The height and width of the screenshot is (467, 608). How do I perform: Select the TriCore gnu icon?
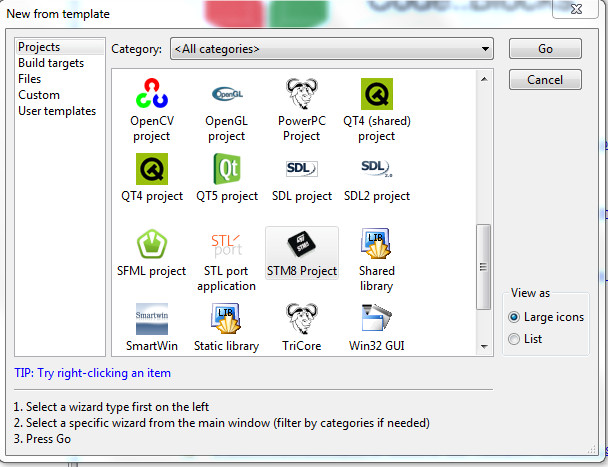302,318
